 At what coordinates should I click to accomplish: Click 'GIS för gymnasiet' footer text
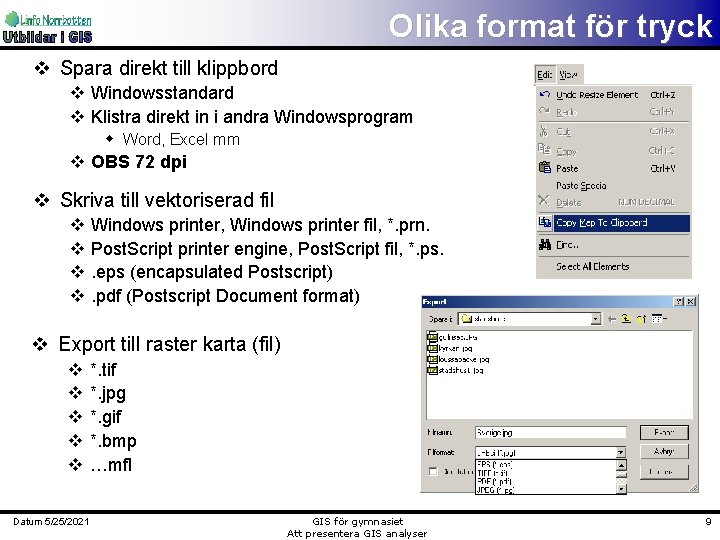(x=357, y=522)
